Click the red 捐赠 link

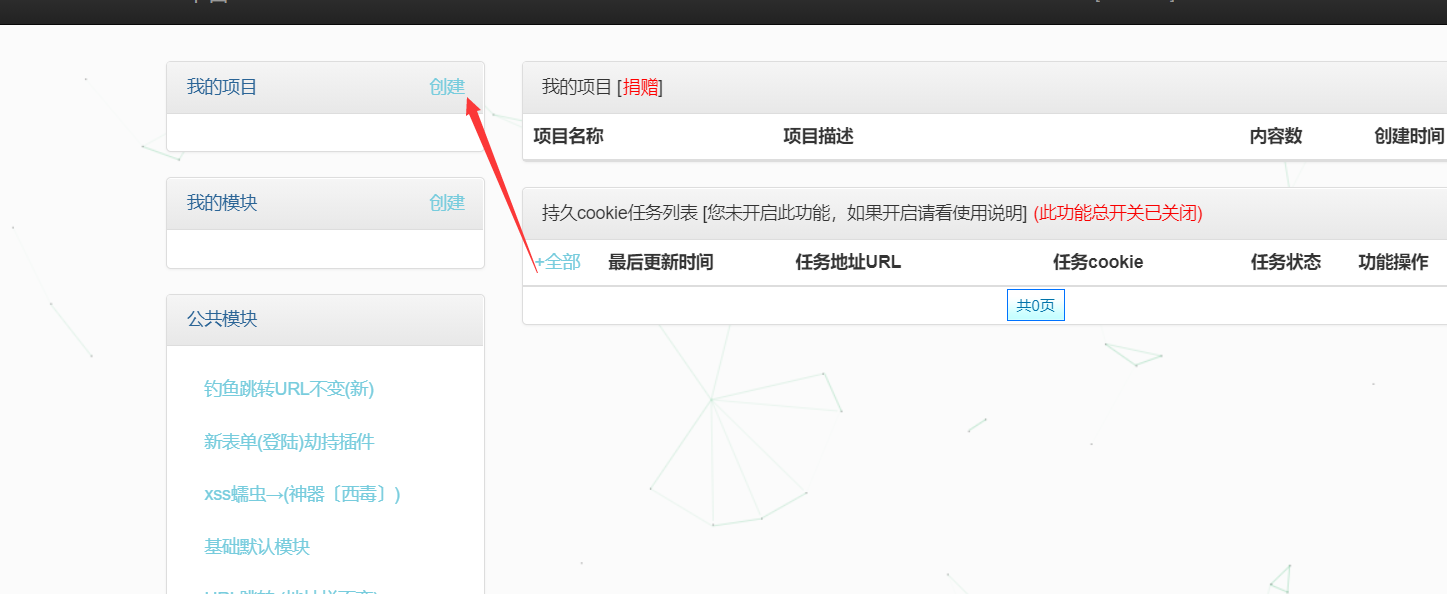coord(640,87)
